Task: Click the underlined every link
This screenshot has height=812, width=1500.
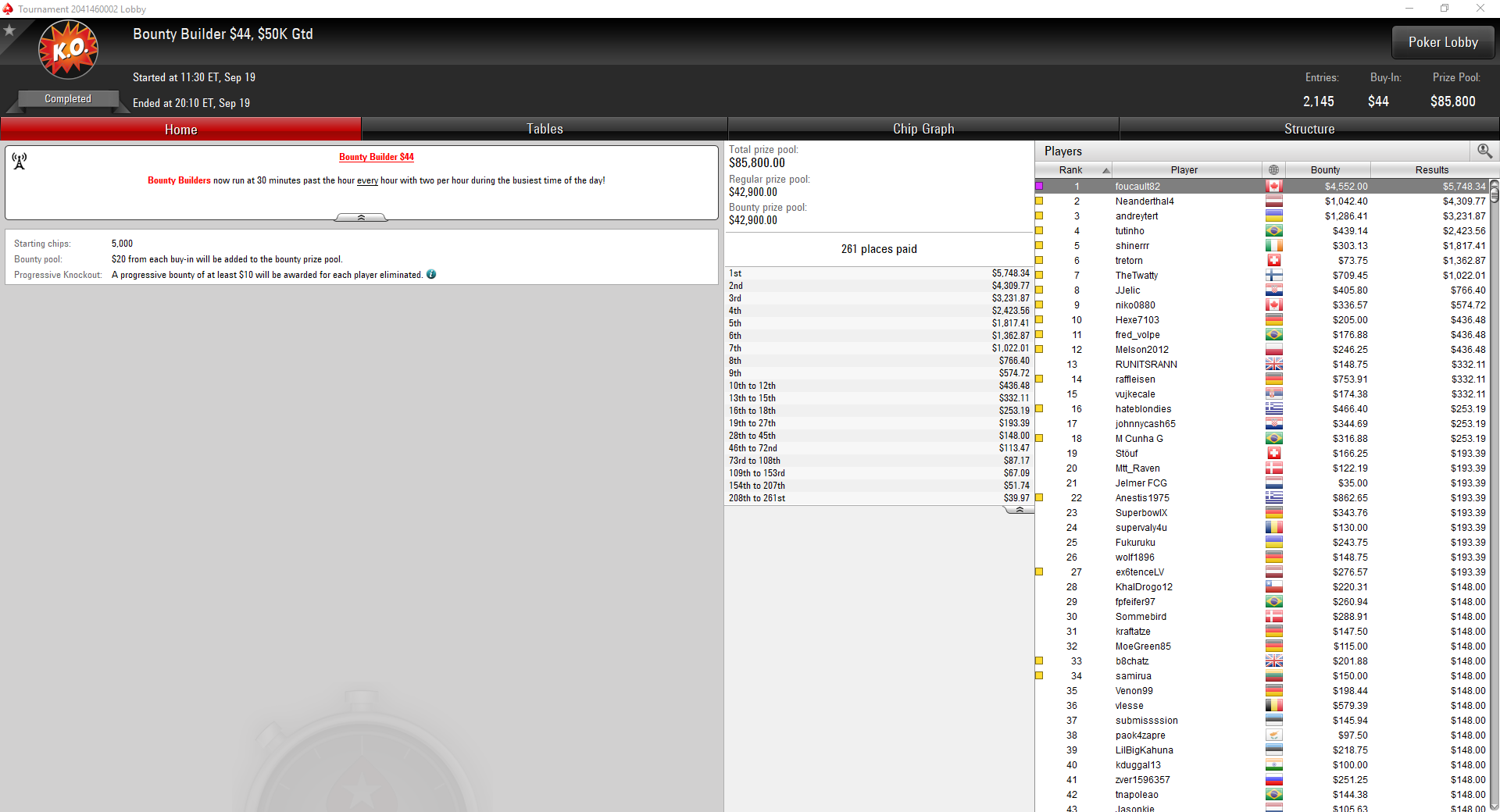Action: [367, 180]
